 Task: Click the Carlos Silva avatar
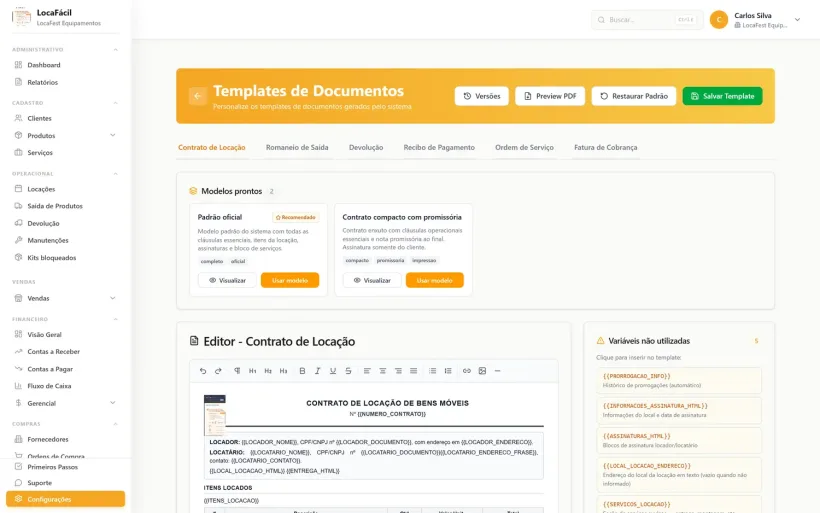(x=719, y=19)
